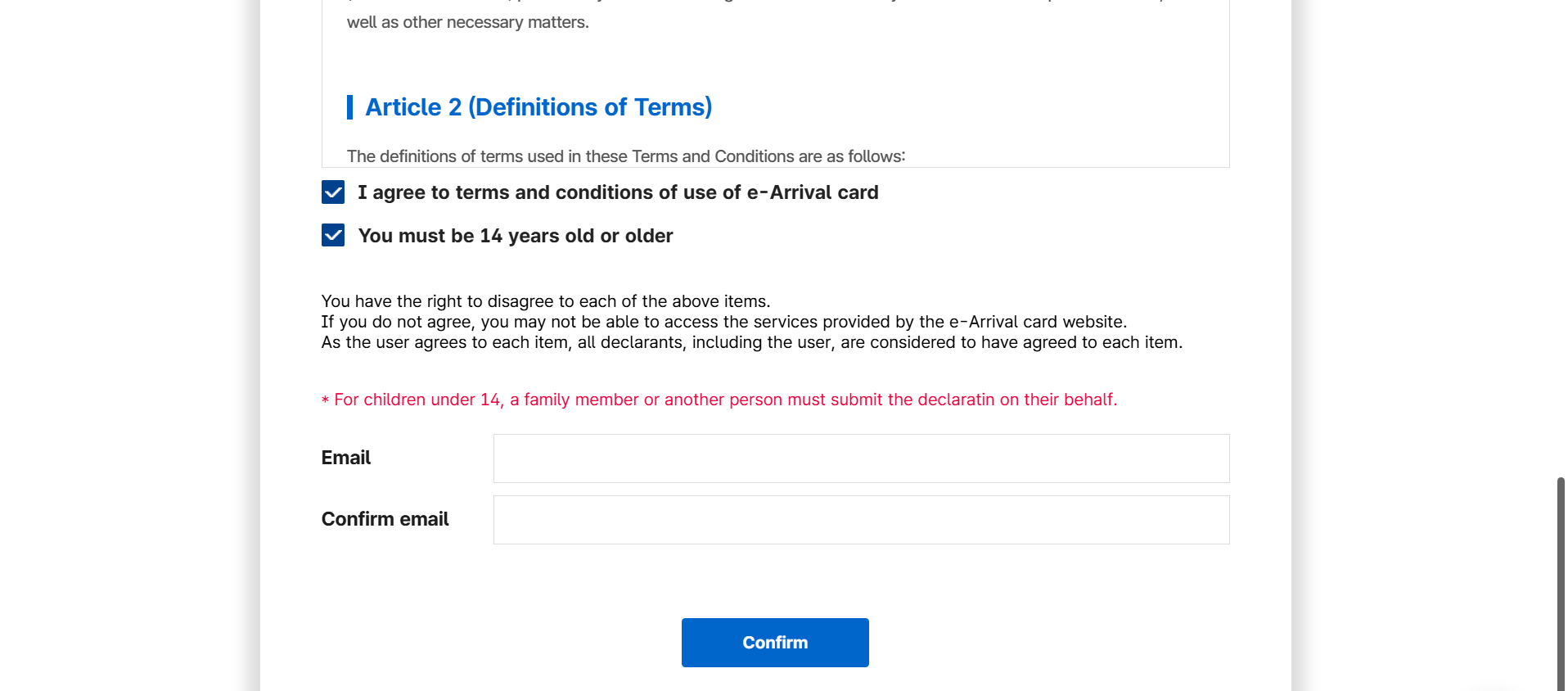Click the 'You must be 14 years old' label
This screenshot has width=1568, height=691.
point(516,236)
